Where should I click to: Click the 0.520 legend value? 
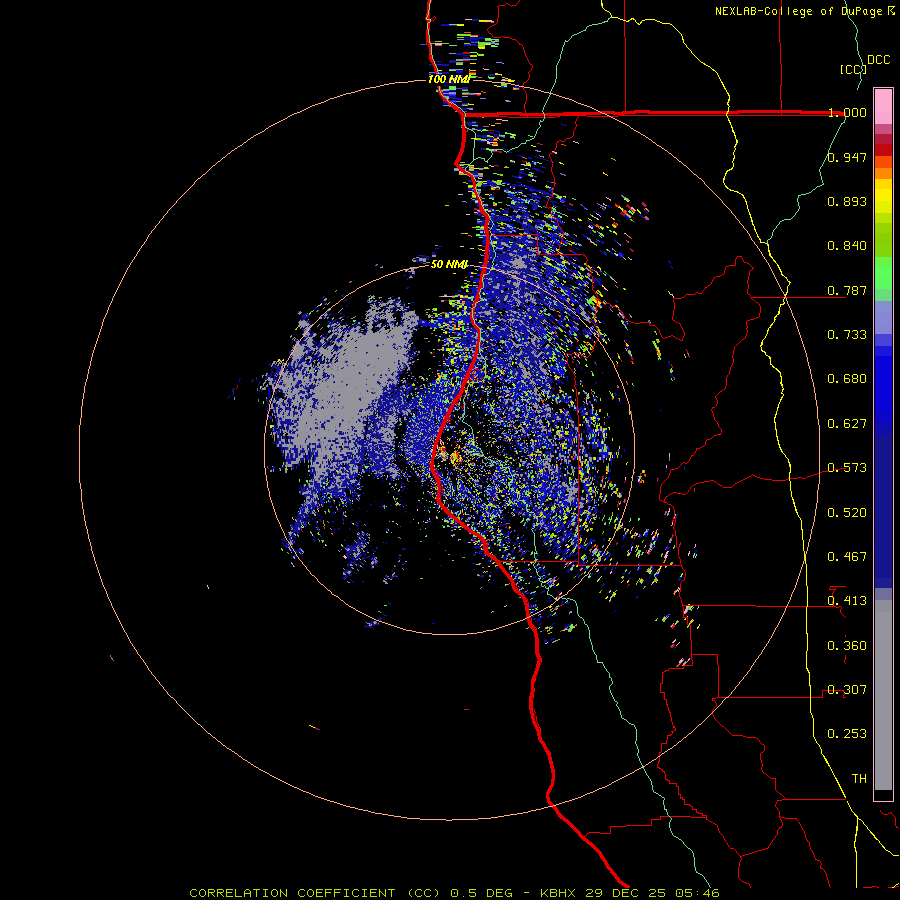(x=847, y=513)
